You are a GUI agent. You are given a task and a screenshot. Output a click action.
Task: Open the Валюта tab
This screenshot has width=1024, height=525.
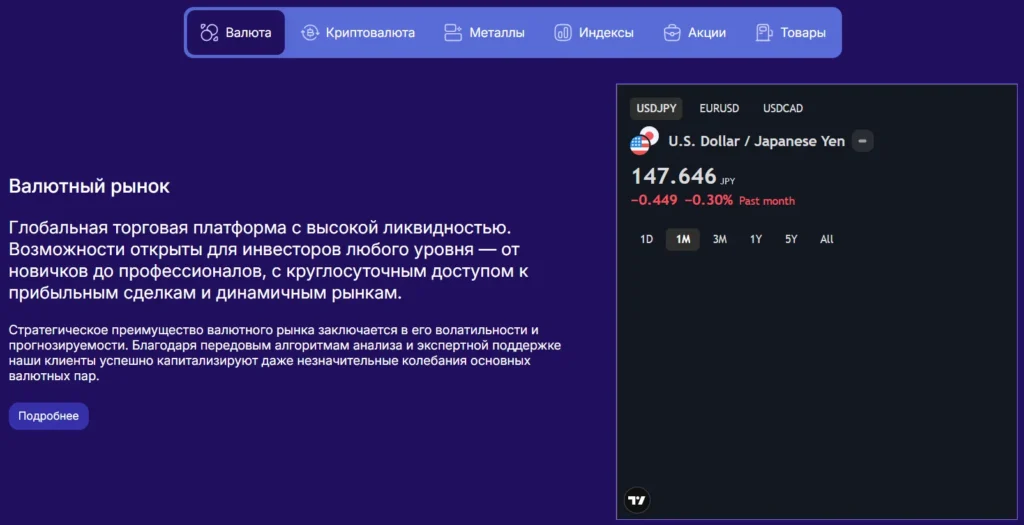tap(236, 33)
